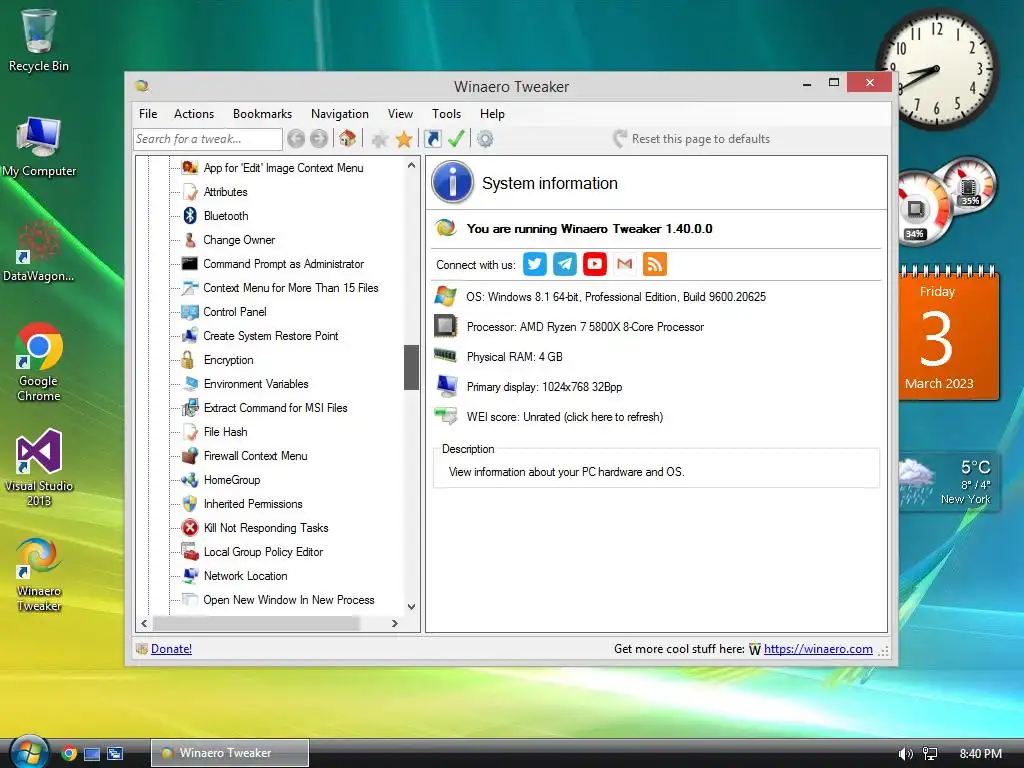Open Recycle Bin desktop icon
1024x768 pixels.
coord(39,40)
